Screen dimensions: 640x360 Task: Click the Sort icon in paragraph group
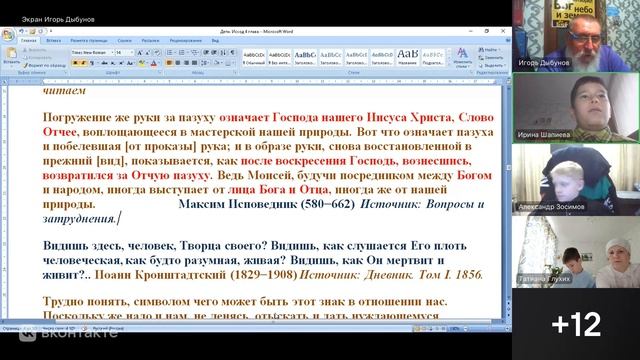(x=223, y=53)
